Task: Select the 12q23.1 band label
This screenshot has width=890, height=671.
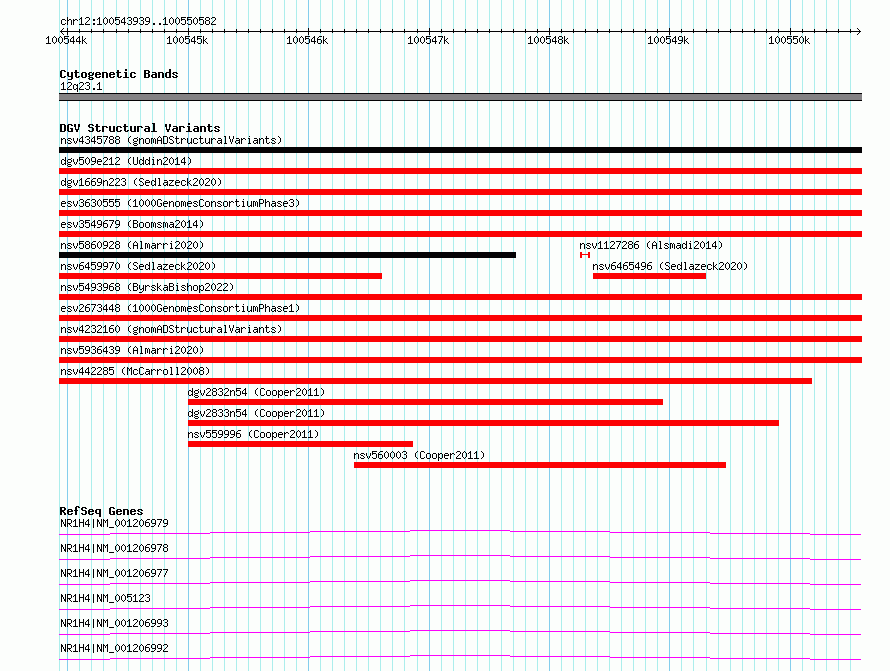Action: 81,86
